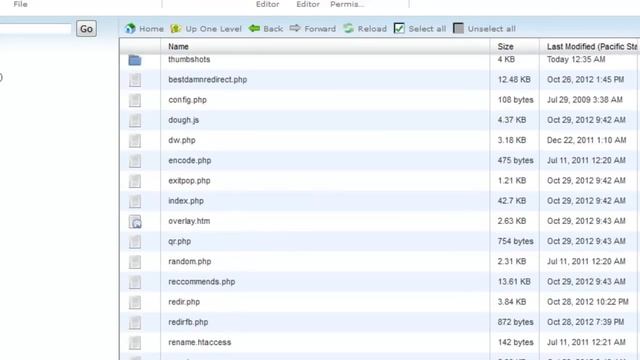640x360 pixels.
Task: Select file name overlay.htm
Action: click(x=189, y=221)
